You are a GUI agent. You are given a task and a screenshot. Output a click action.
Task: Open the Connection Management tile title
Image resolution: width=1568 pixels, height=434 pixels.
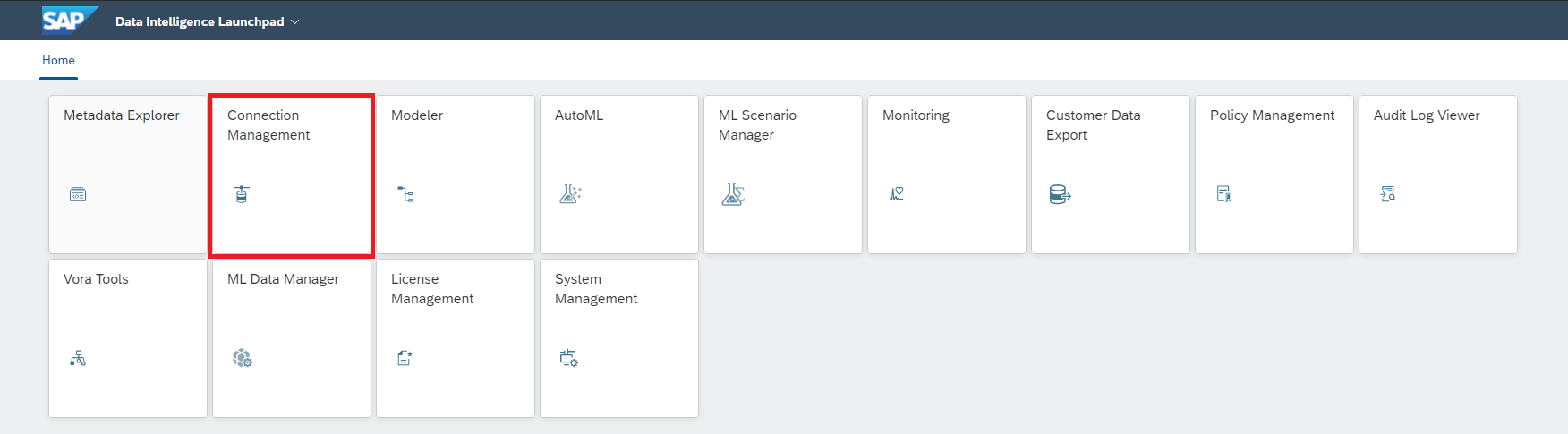point(268,124)
